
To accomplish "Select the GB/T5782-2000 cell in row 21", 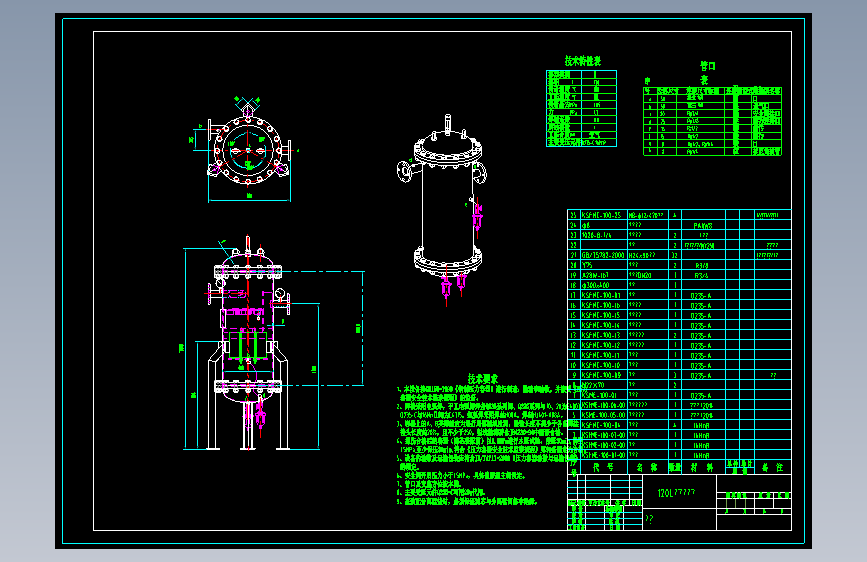I will pyautogui.click(x=603, y=255).
